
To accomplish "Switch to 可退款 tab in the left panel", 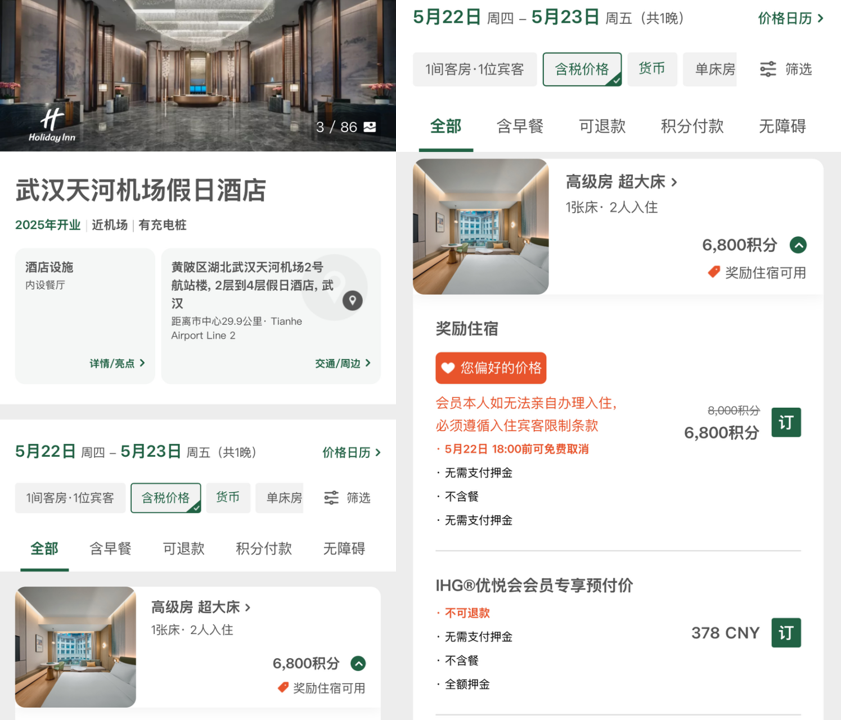I will click(x=184, y=549).
